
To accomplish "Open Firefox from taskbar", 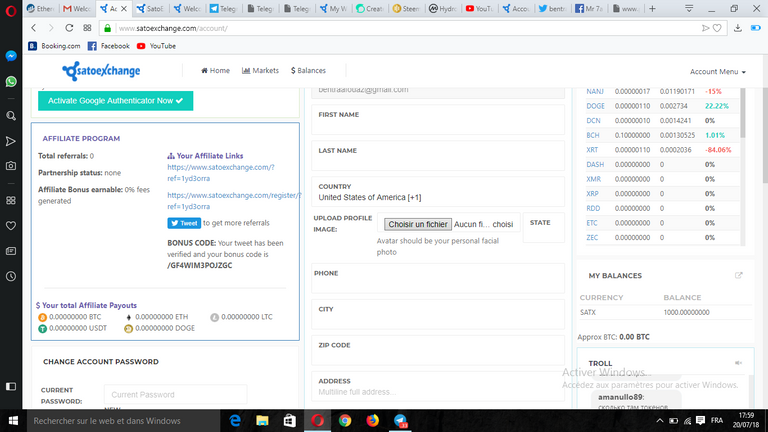I will tap(372, 421).
